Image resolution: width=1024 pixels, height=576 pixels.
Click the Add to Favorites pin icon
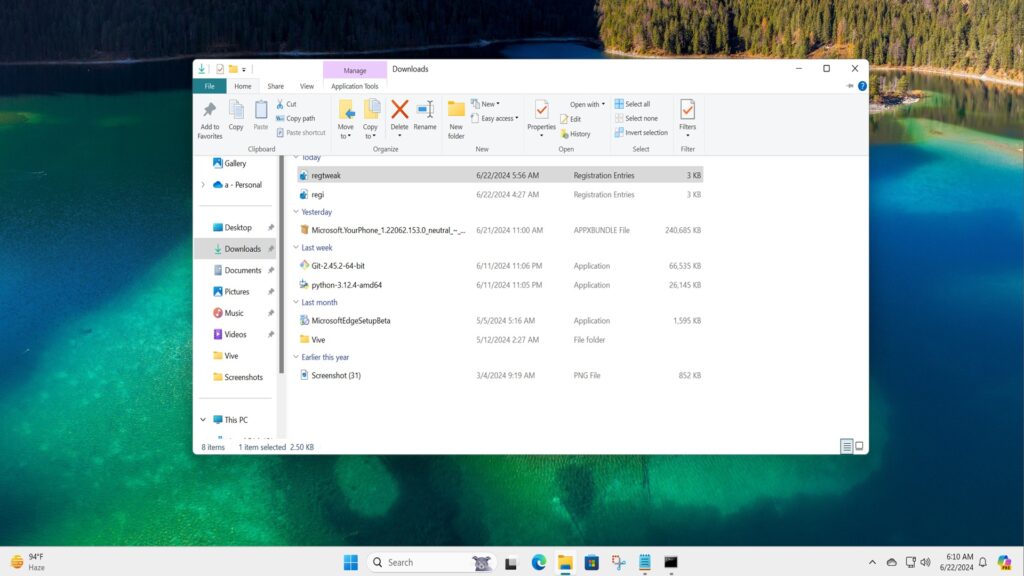click(210, 110)
